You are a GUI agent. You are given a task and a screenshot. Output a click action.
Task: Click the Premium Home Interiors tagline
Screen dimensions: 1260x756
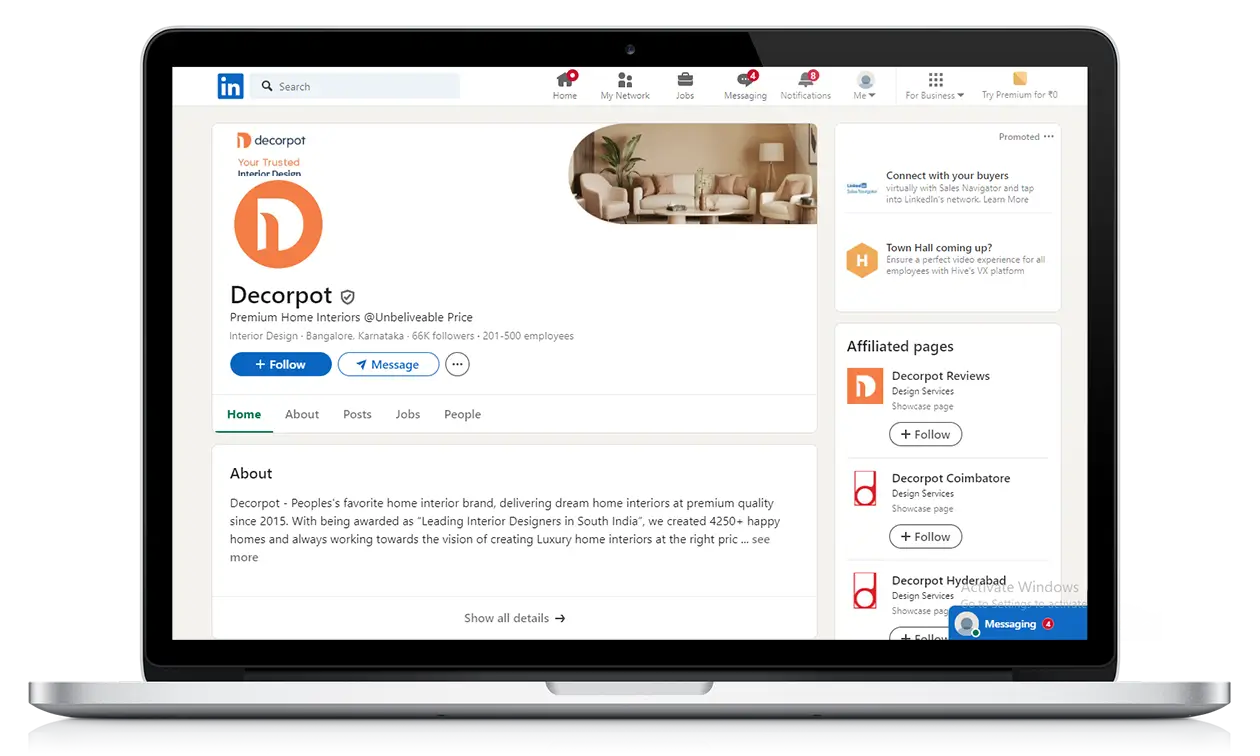351,317
